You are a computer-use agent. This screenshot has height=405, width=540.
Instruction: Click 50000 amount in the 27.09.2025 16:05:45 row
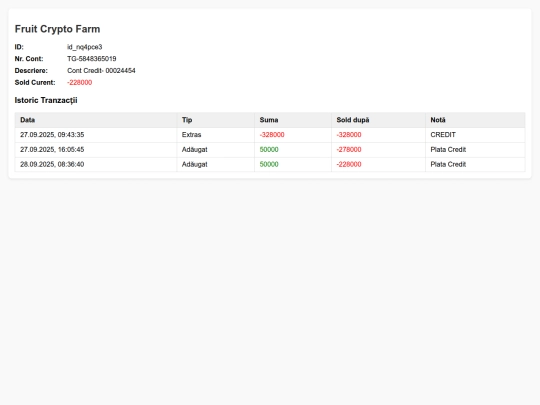269,149
